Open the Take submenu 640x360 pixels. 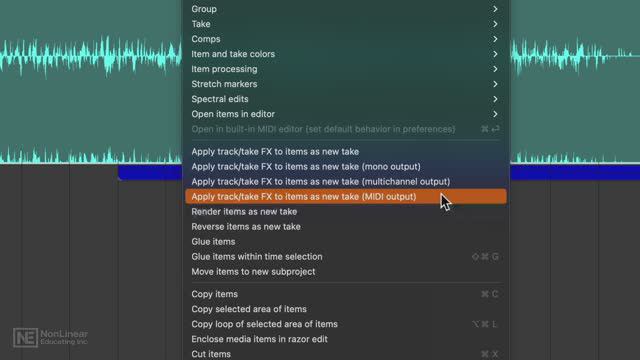click(346, 24)
